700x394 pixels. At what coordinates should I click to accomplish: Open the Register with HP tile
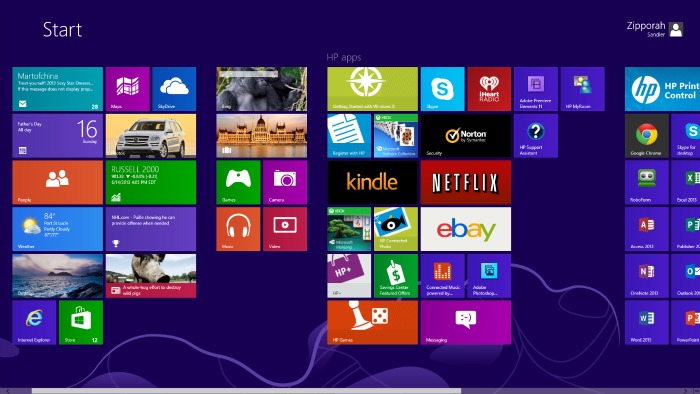point(349,136)
